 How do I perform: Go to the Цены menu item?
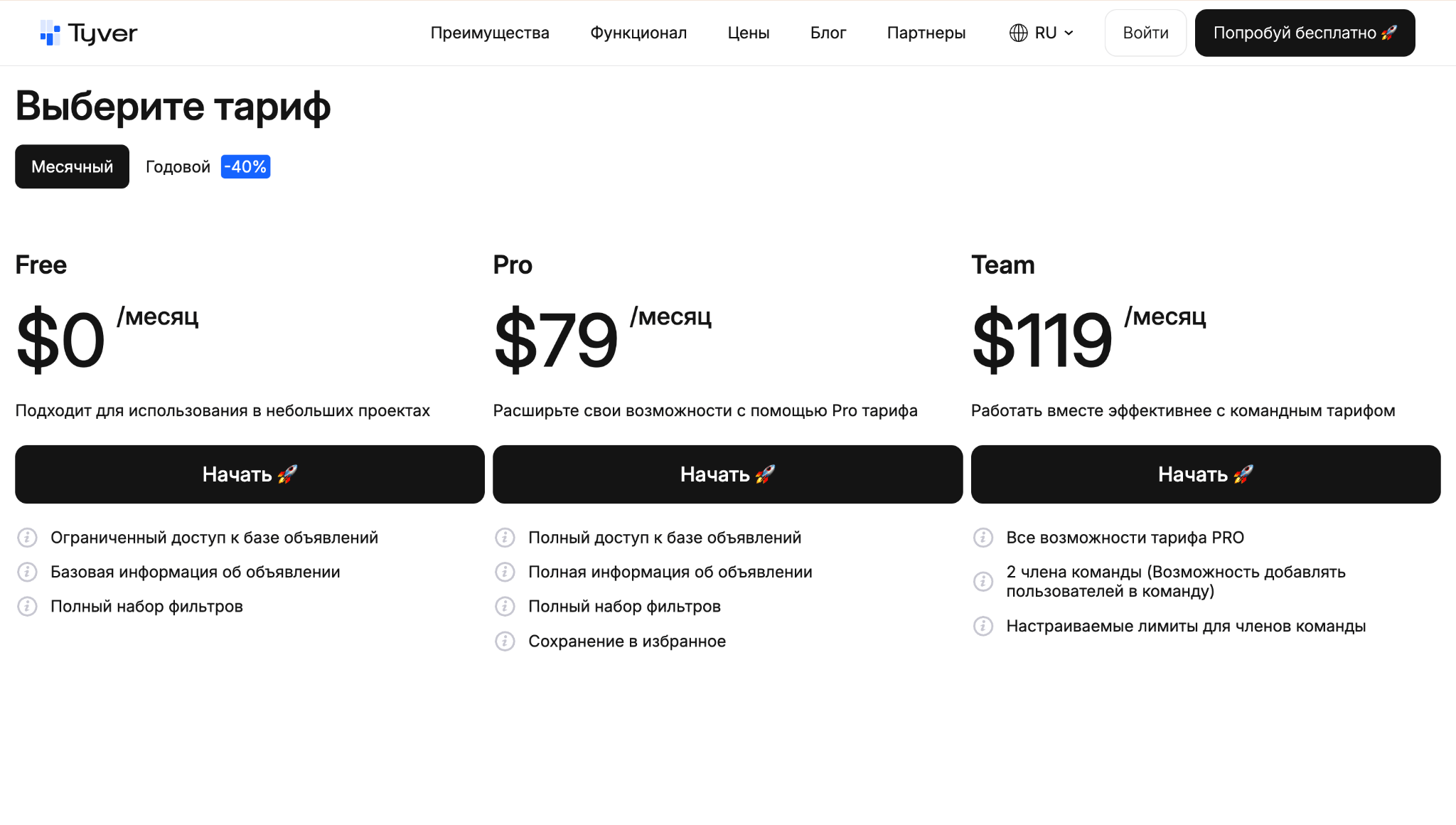pos(749,33)
